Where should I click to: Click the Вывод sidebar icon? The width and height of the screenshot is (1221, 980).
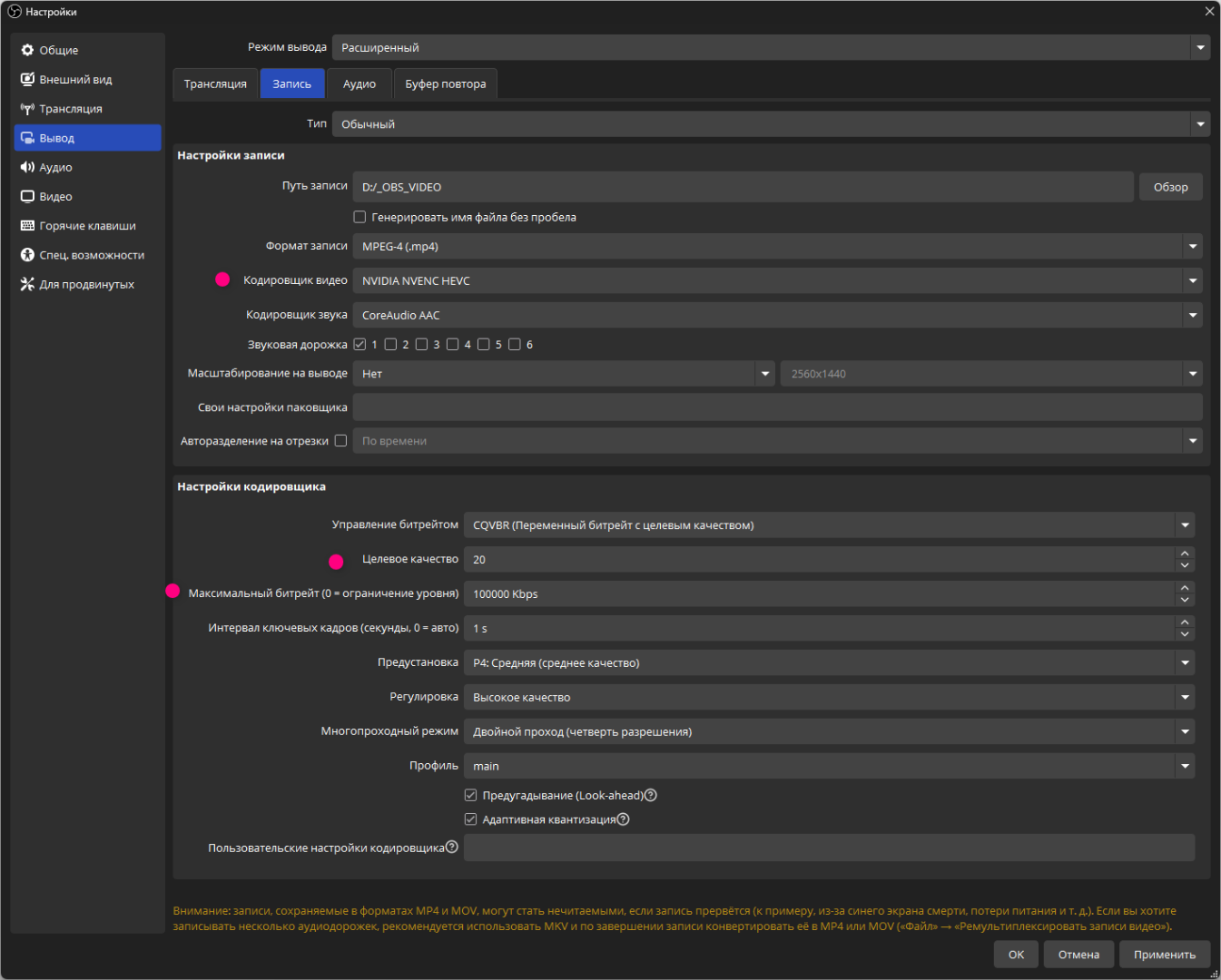pyautogui.click(x=27, y=138)
